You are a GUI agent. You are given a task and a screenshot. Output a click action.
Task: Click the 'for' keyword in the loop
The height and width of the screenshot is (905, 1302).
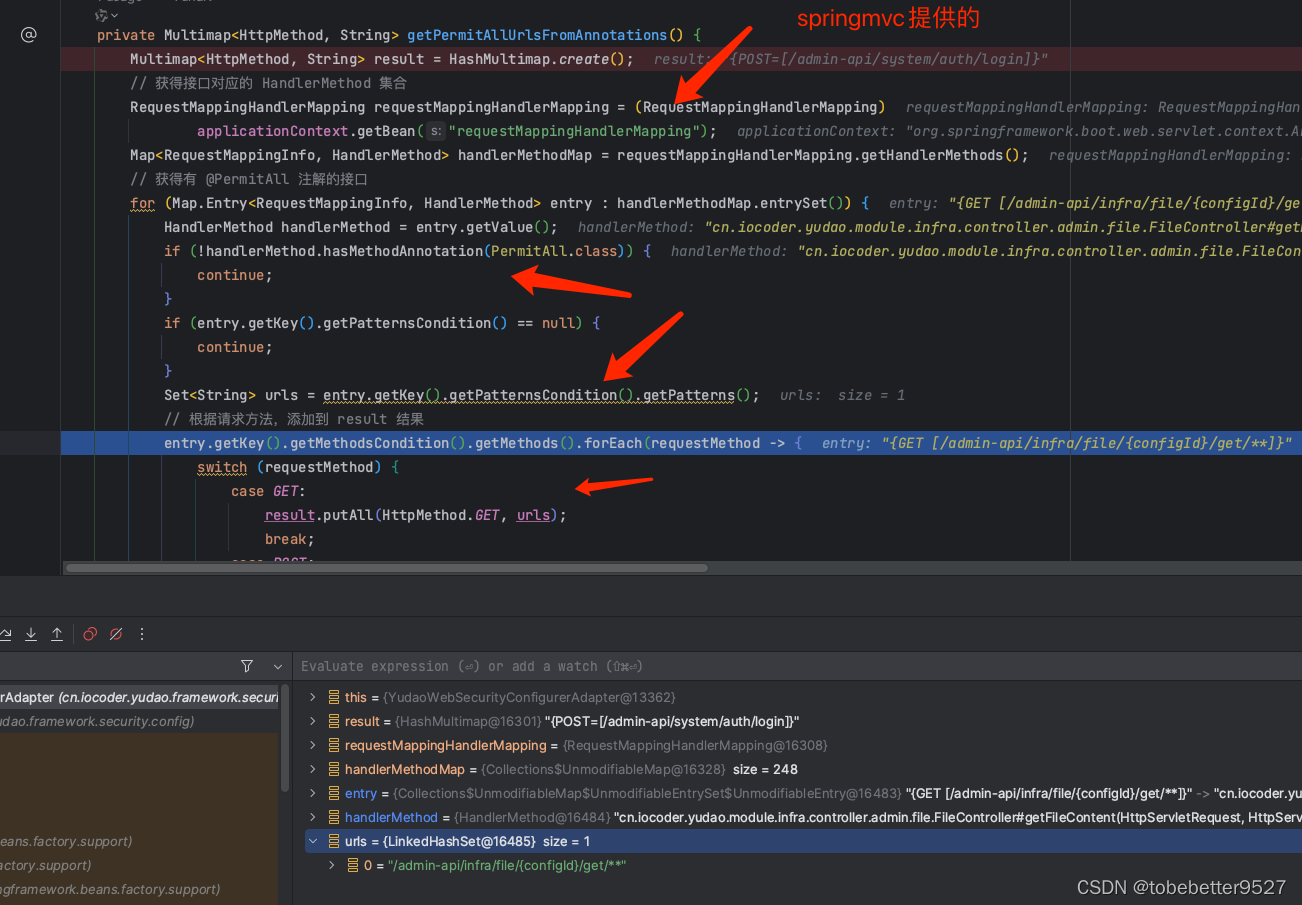142,203
